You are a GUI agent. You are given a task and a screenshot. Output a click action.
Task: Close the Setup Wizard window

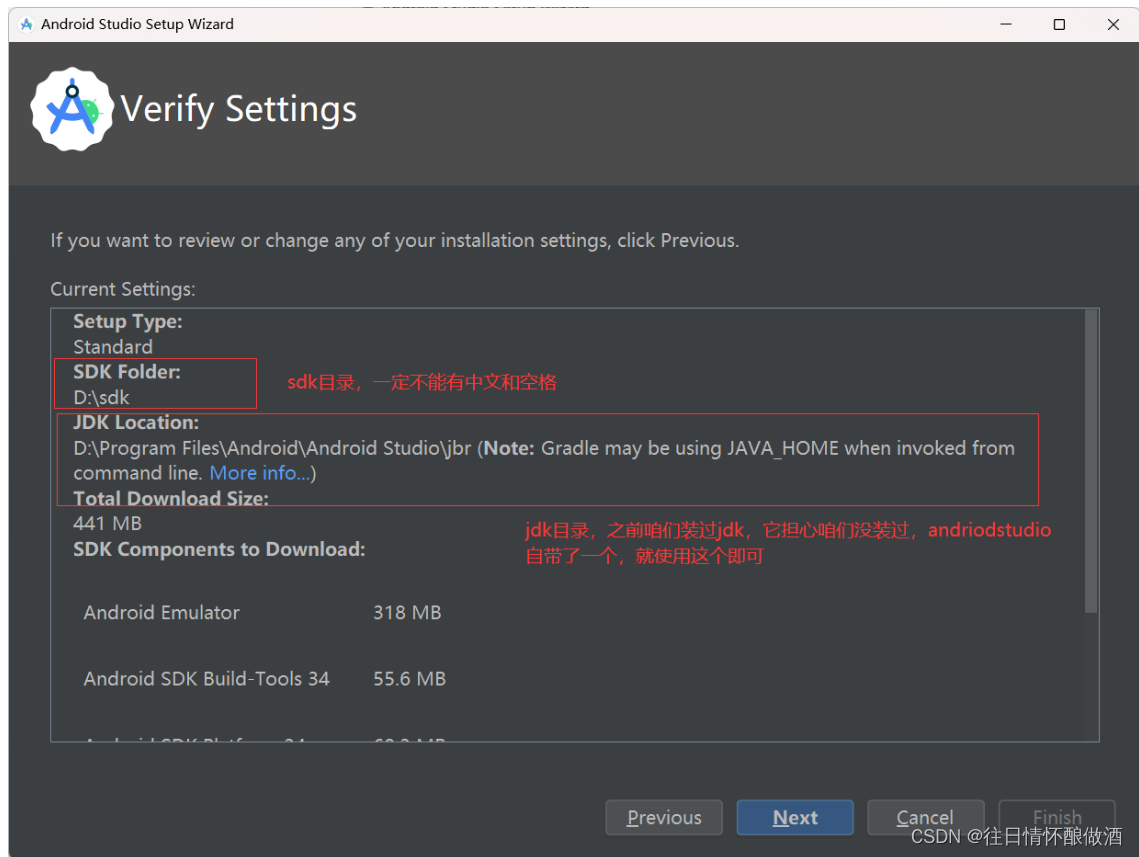1113,25
